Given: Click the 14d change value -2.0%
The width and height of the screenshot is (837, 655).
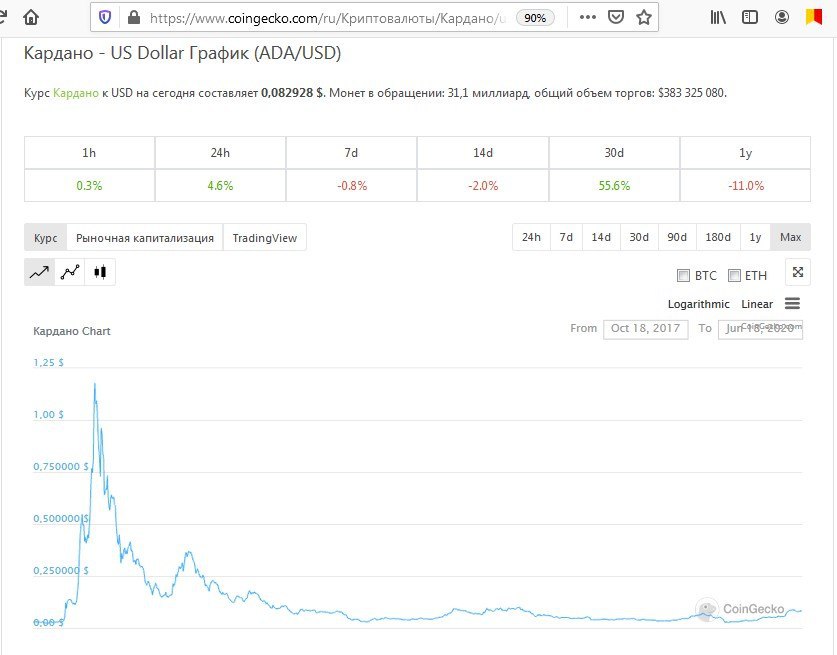Looking at the screenshot, I should click(x=483, y=186).
